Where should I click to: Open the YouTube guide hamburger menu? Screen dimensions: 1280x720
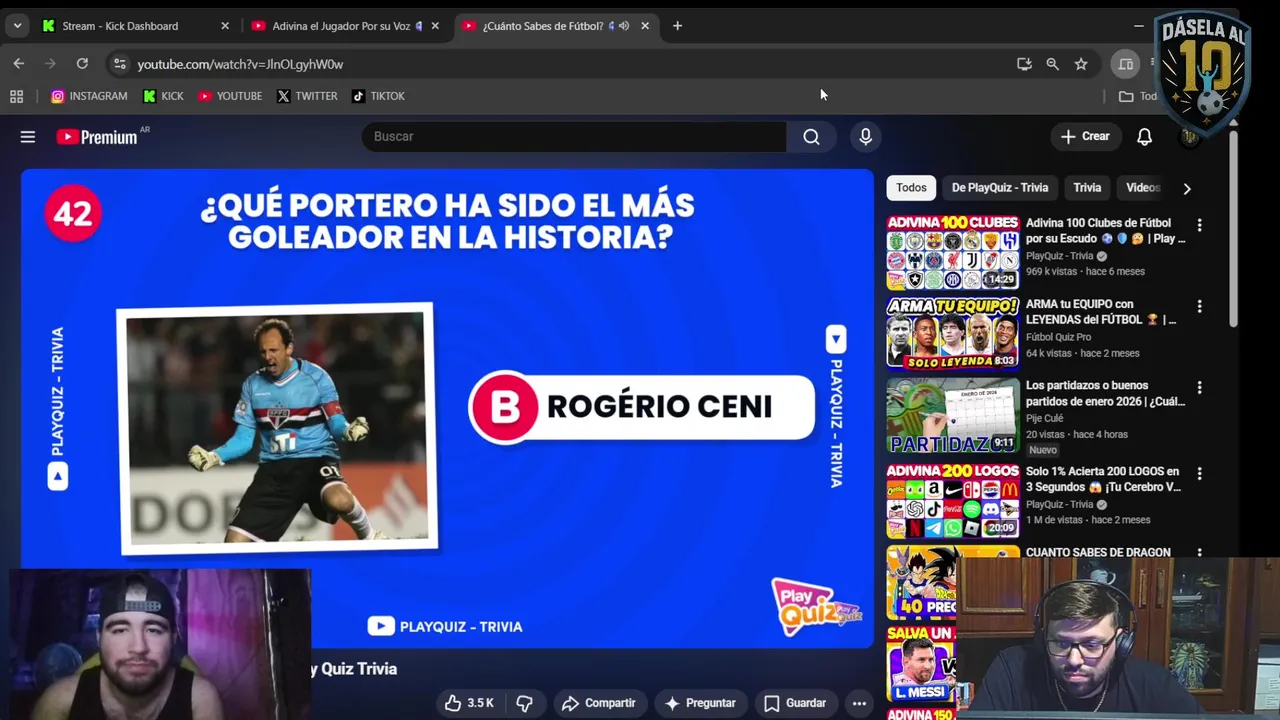click(28, 137)
